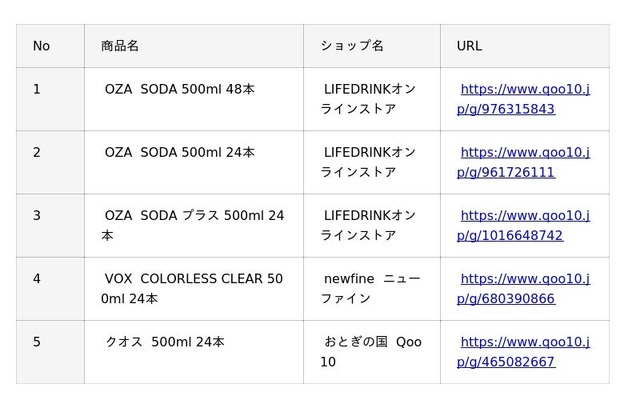Select the OZA SODA プラス 500ml cell
This screenshot has width=640, height=408.
(194, 226)
